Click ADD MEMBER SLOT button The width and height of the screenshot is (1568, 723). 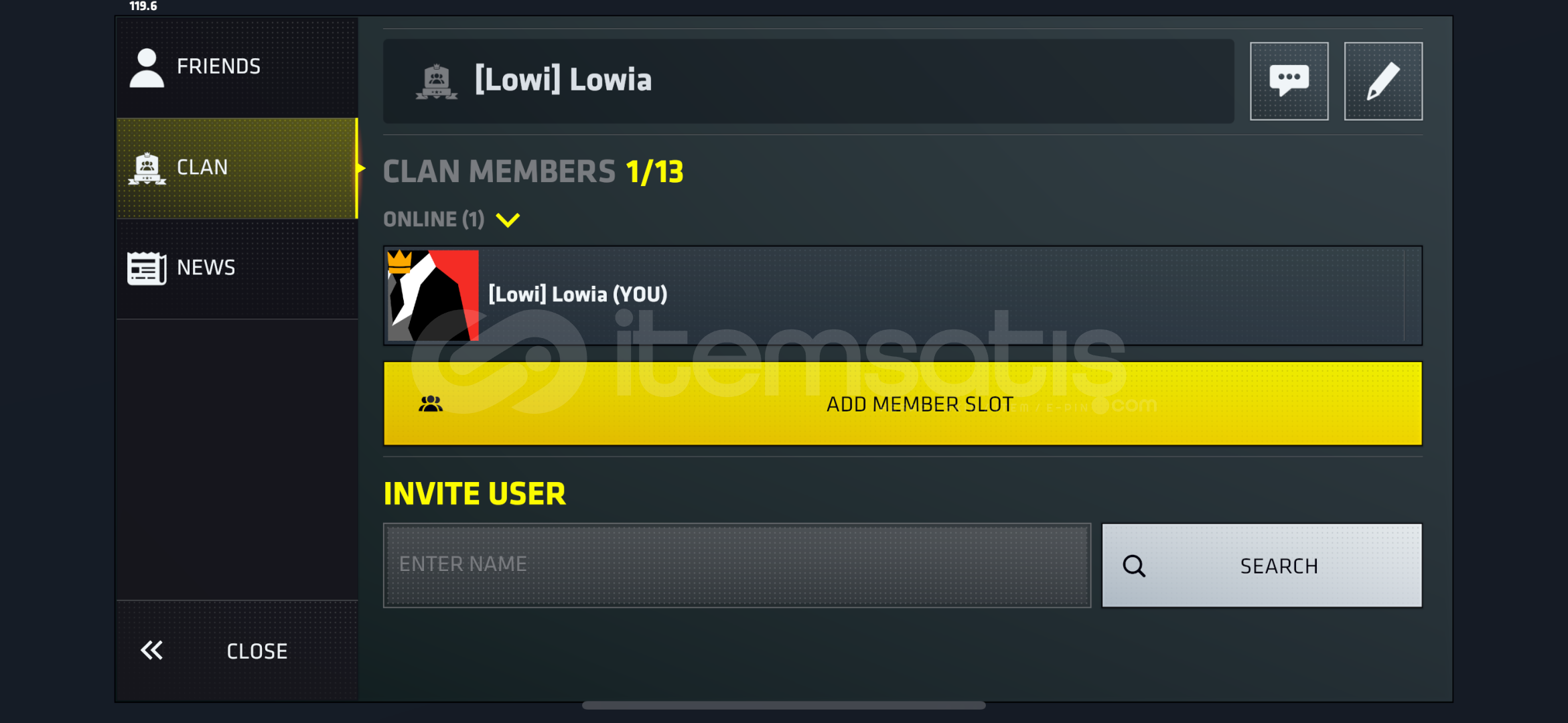coord(902,404)
